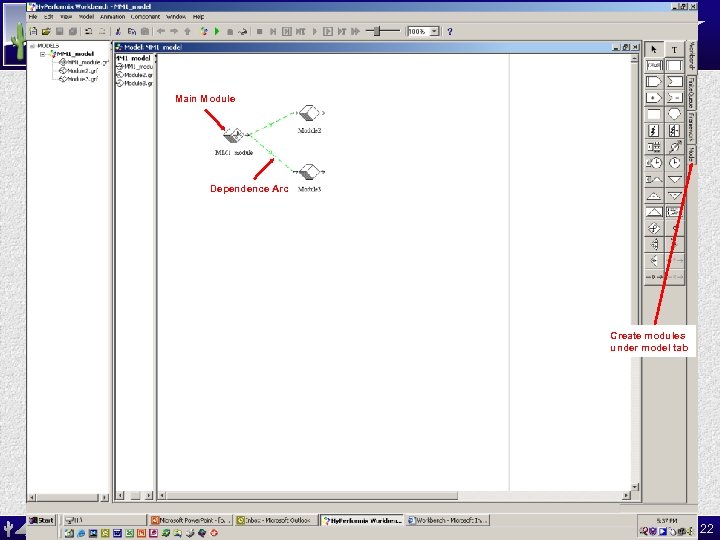
Task: Click the animation speed slider handle
Action: [377, 31]
